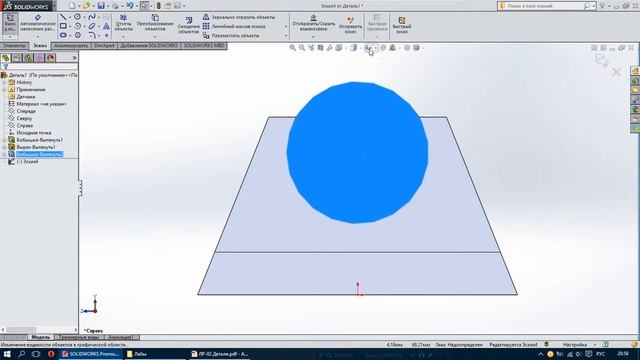This screenshot has width=640, height=360.
Task: Expand hidden left panel tabs chevron
Action: [x=74, y=58]
